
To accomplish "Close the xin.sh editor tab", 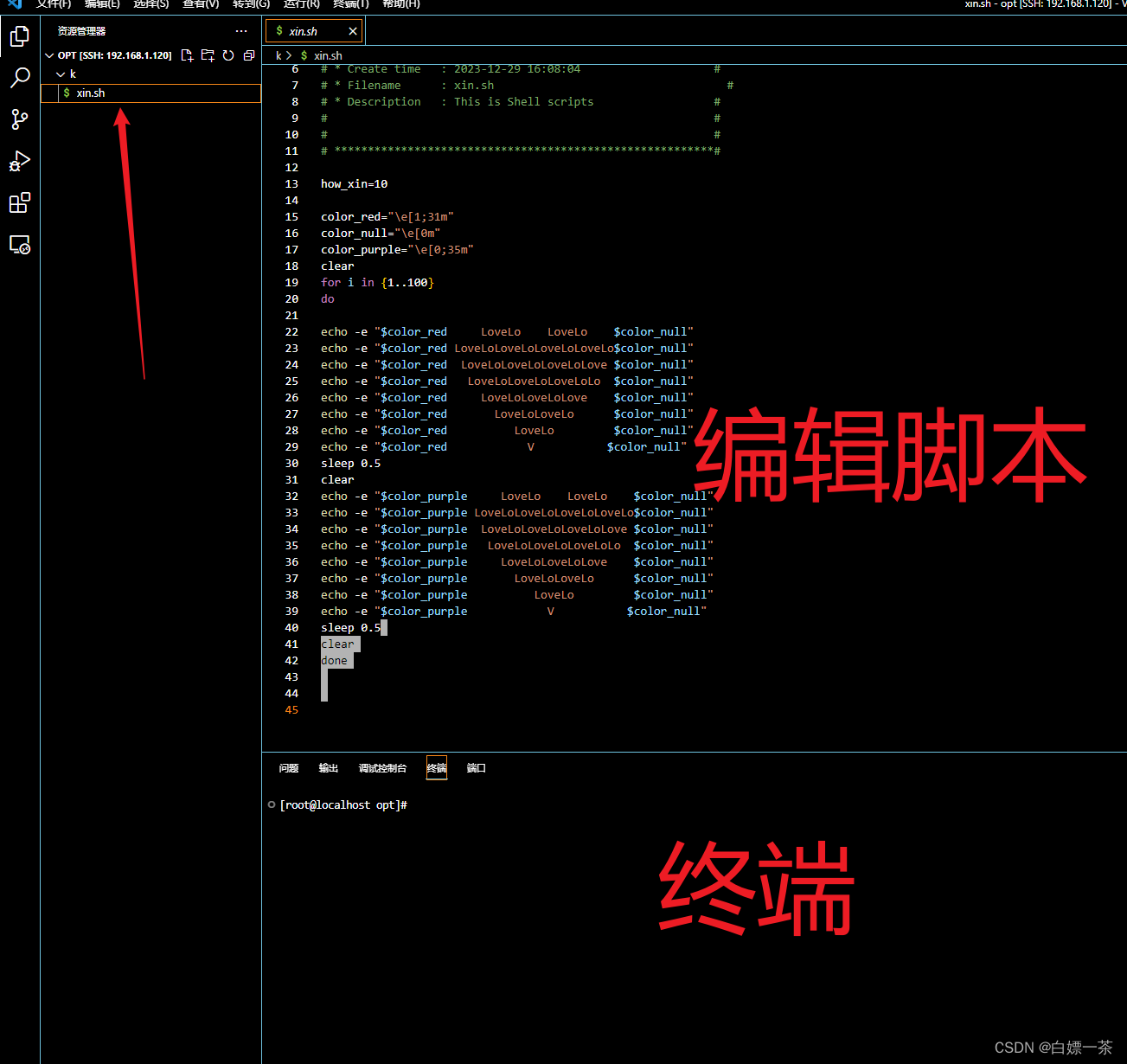I will 353,31.
